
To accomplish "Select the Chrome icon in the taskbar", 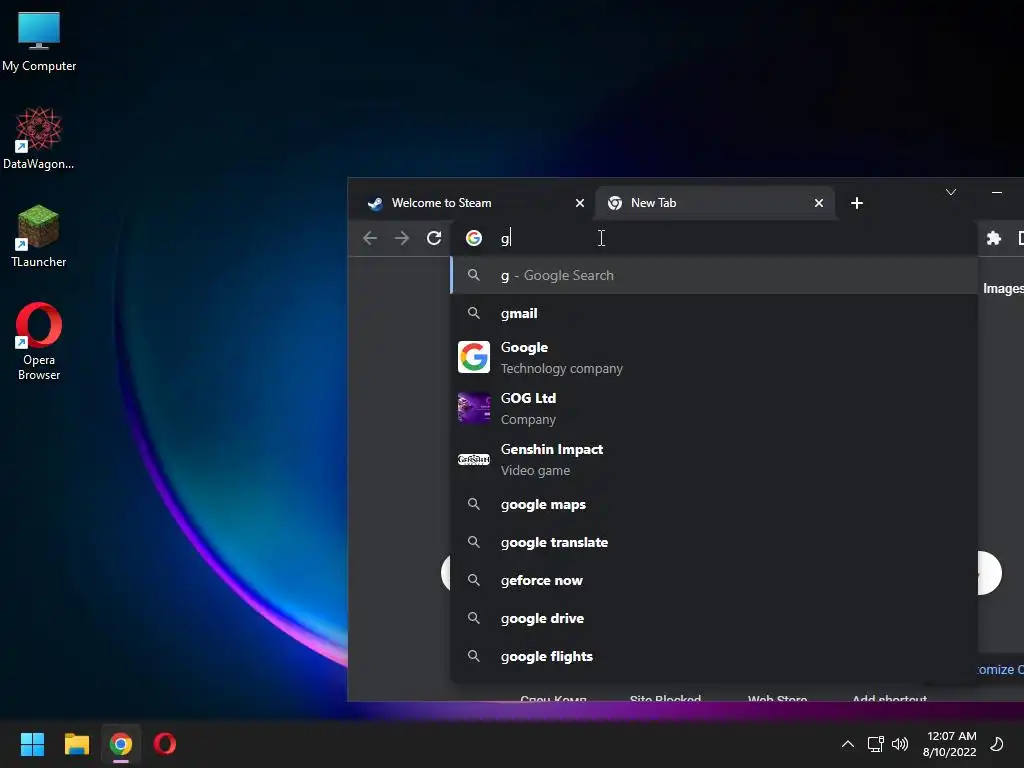I will pos(121,744).
